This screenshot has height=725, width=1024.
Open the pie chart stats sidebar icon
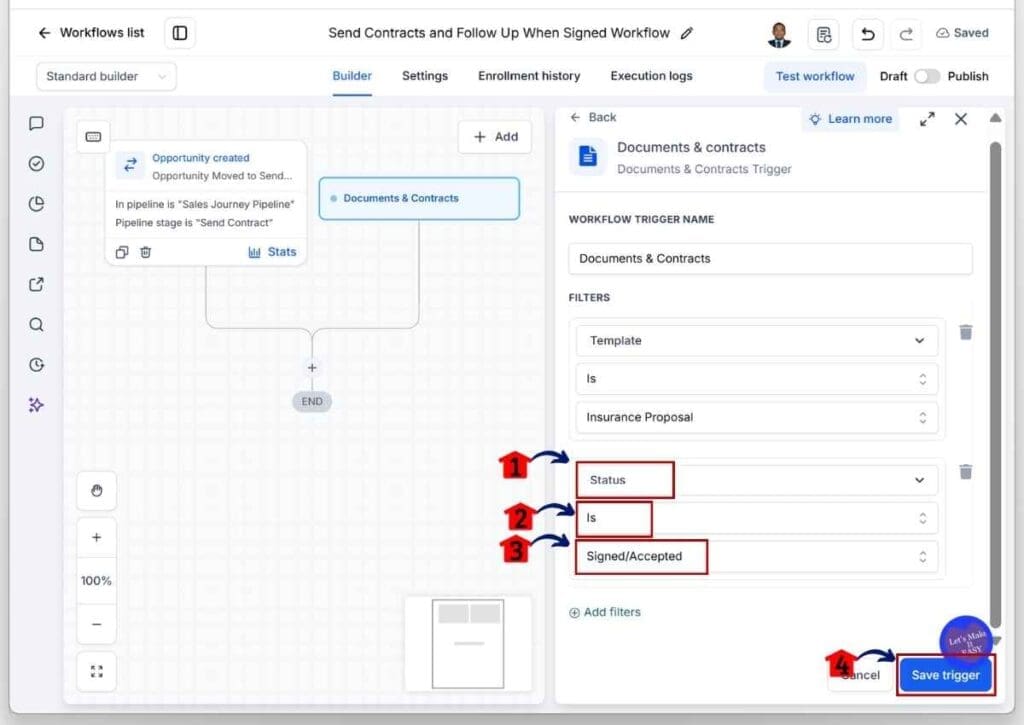tap(37, 204)
